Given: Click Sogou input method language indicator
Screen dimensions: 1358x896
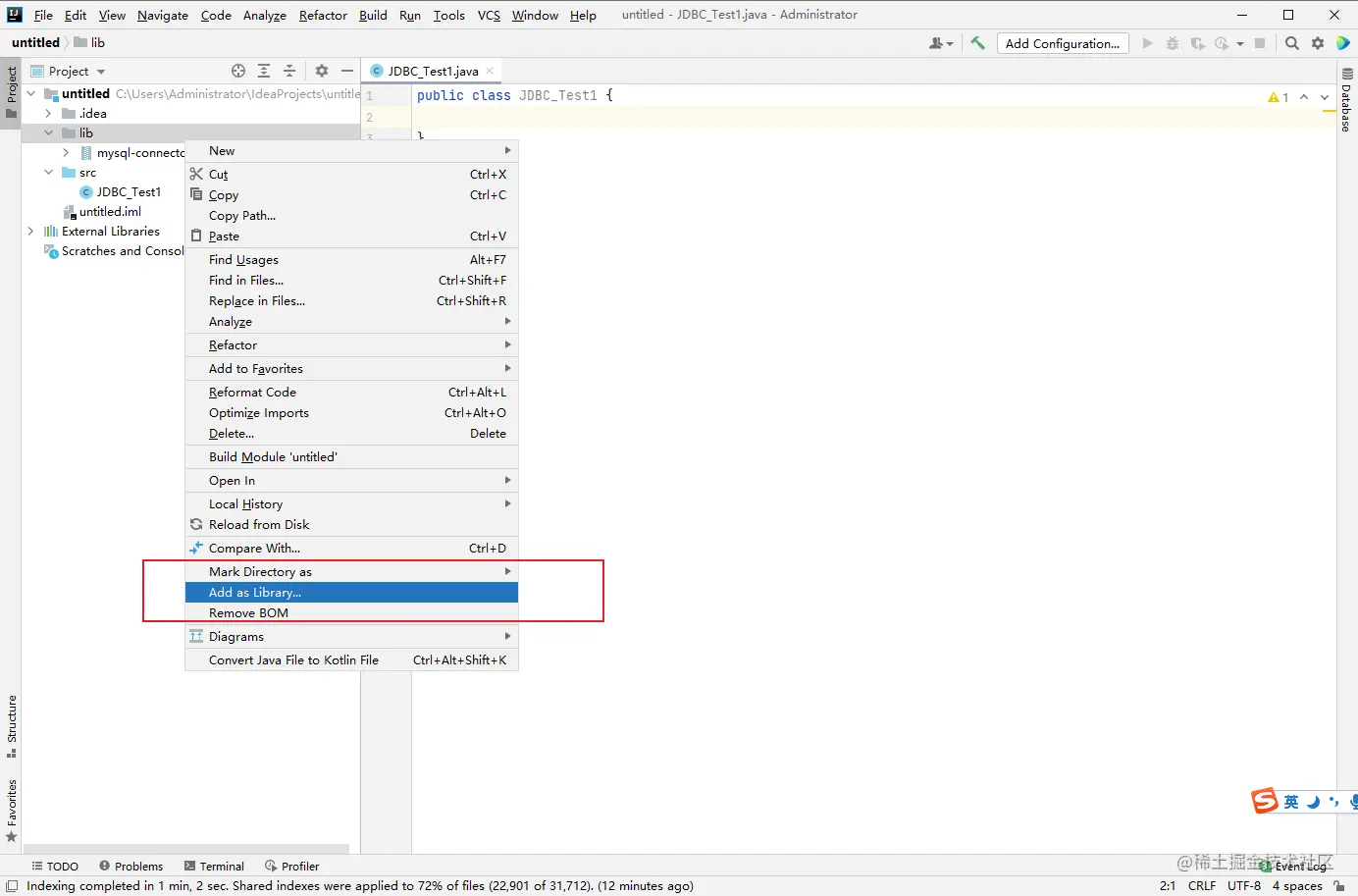Looking at the screenshot, I should click(1291, 802).
